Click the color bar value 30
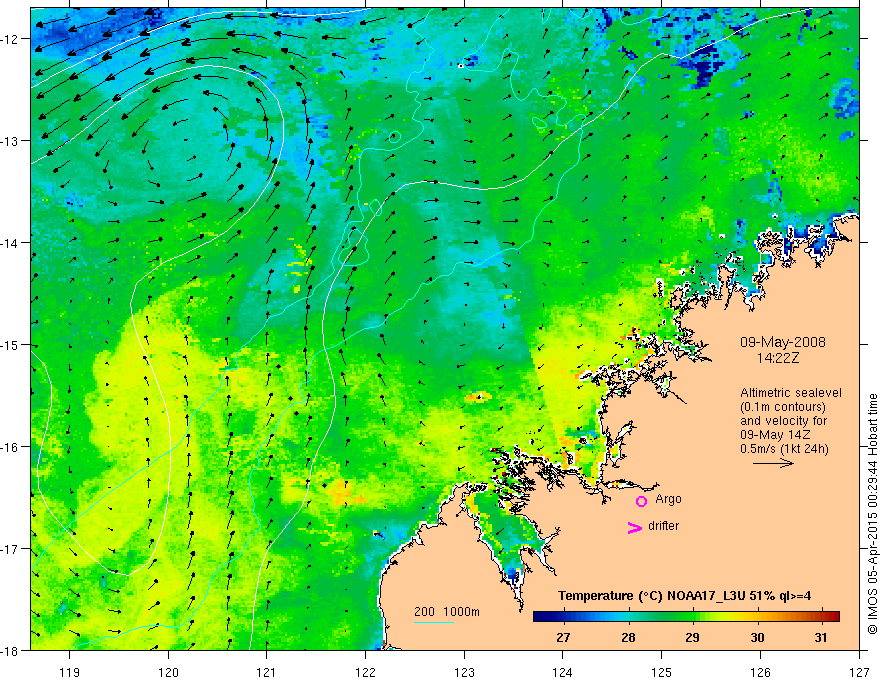Screen dimensions: 880x680 pyautogui.click(x=757, y=637)
